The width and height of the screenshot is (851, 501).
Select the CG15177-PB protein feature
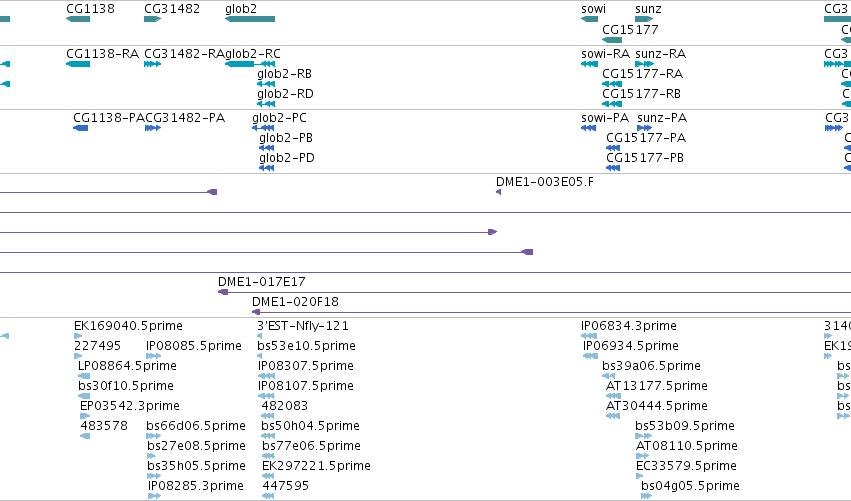613,168
